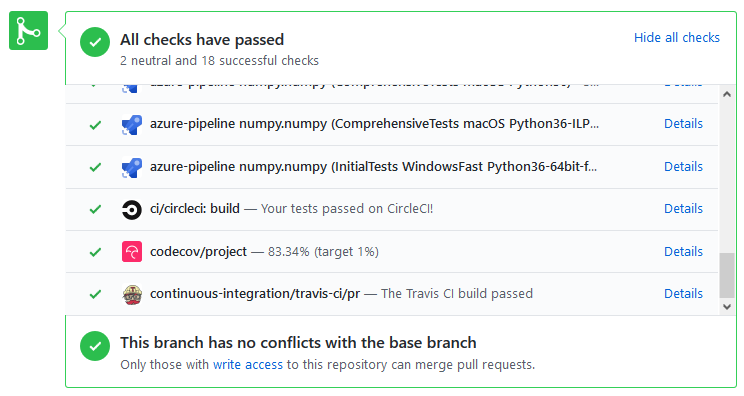Click the Azure Pipelines icon for ComprehensiveTests macOS
The width and height of the screenshot is (744, 396).
(x=131, y=125)
